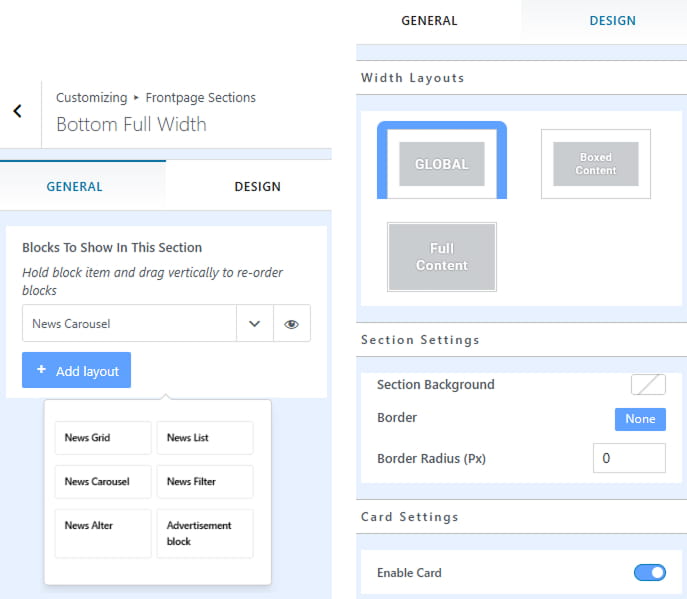Toggle visibility eye of News Carousel block
This screenshot has width=687, height=599.
point(291,324)
